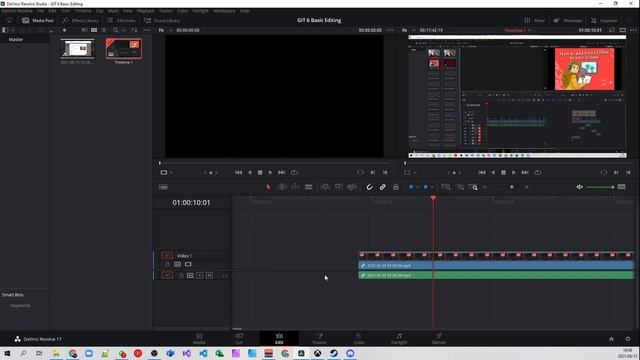Open the Playback menu

tap(146, 11)
